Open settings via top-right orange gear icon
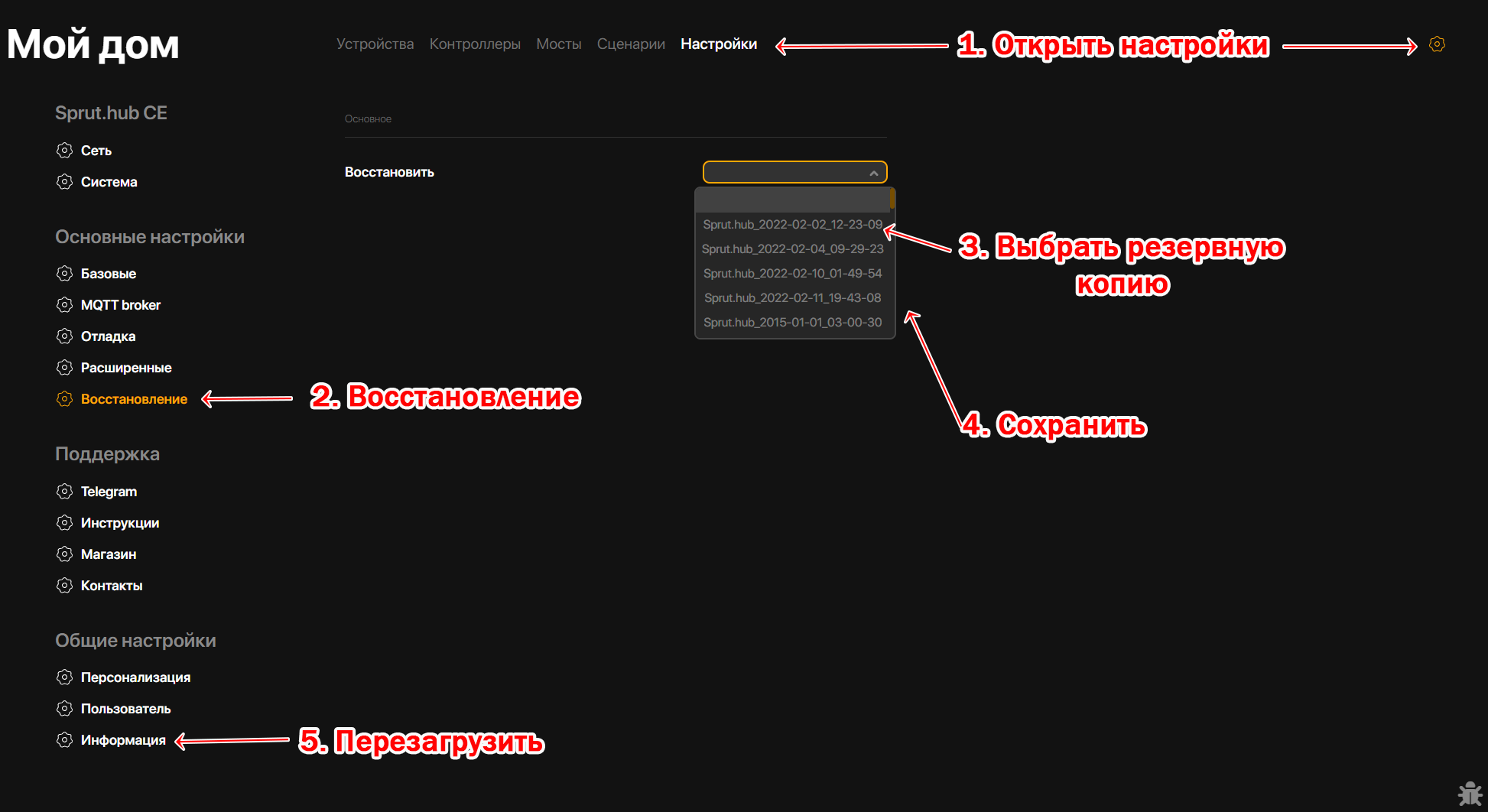1488x812 pixels. 1437,44
